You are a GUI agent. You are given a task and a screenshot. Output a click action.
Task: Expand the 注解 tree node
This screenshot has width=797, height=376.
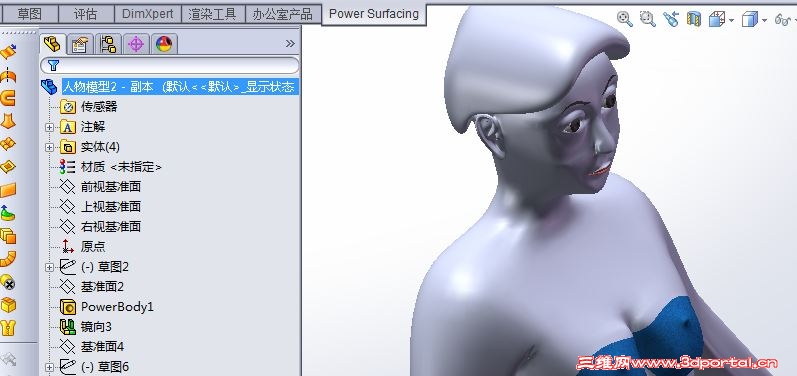pos(49,127)
